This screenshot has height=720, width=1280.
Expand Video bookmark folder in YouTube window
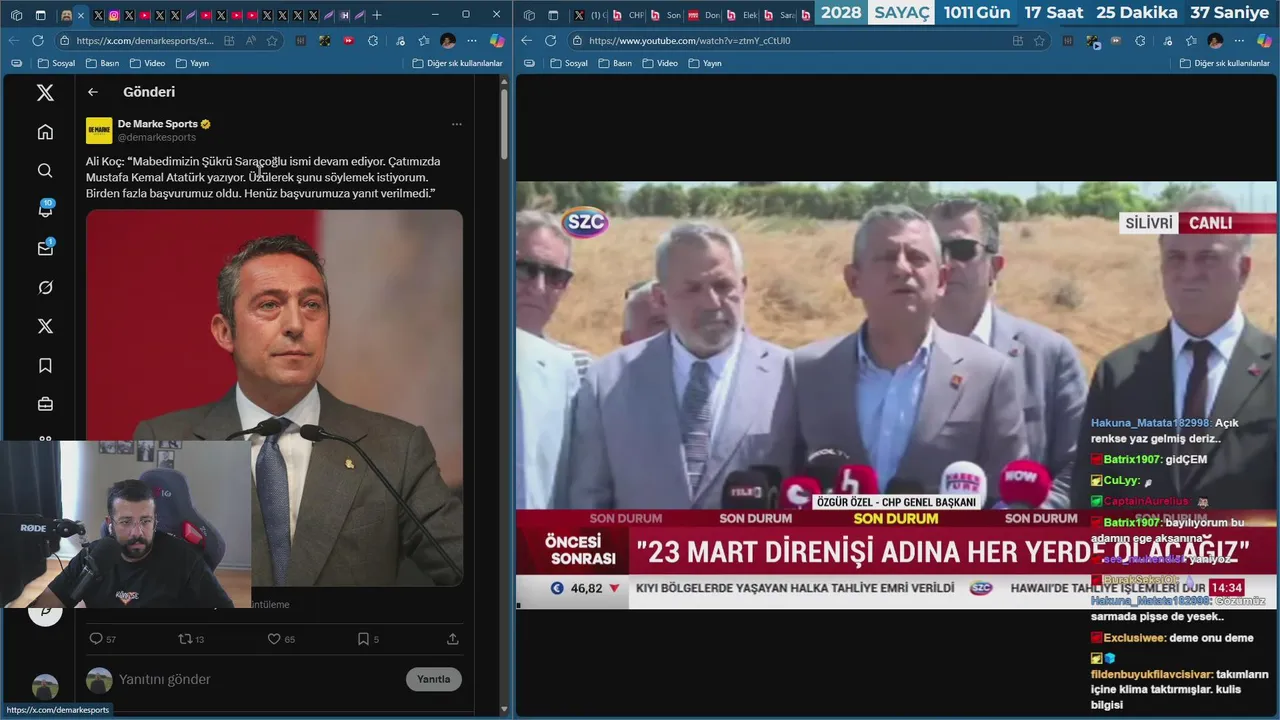(660, 63)
